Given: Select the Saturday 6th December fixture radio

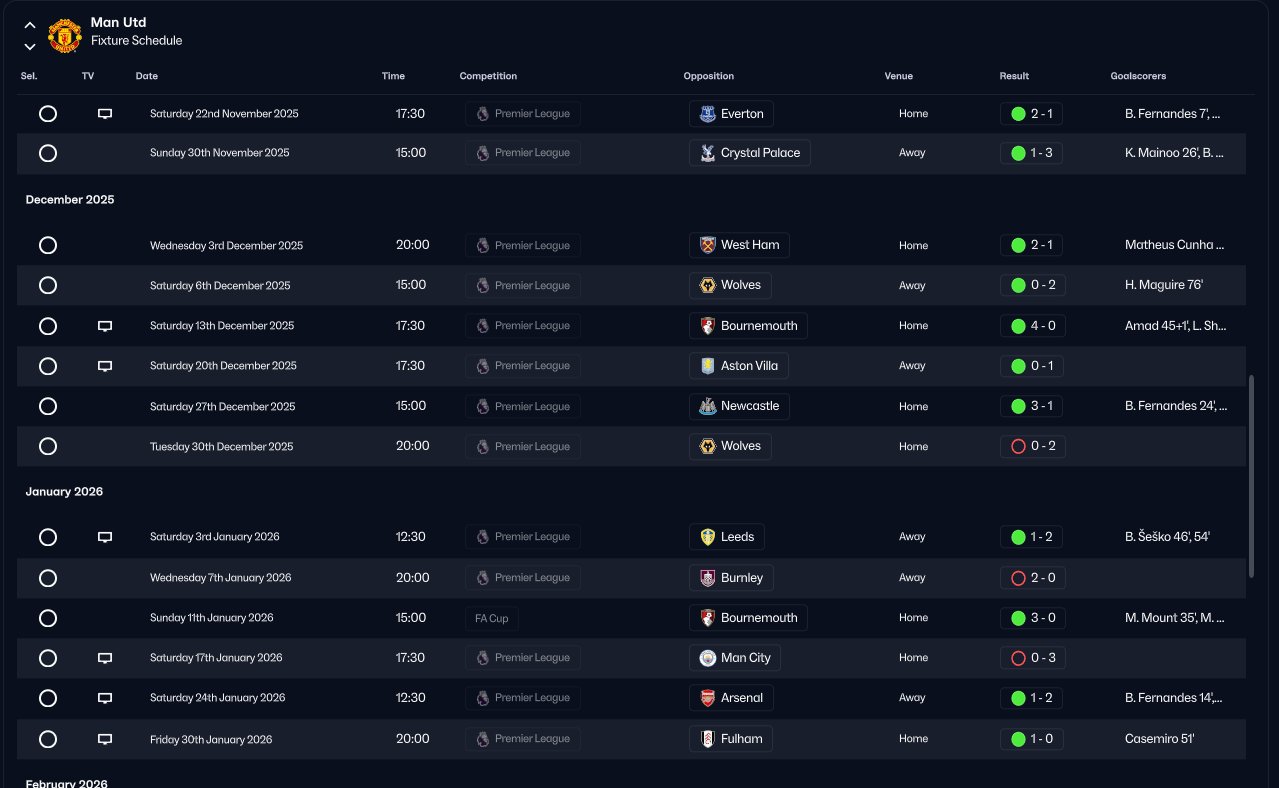Looking at the screenshot, I should point(48,285).
